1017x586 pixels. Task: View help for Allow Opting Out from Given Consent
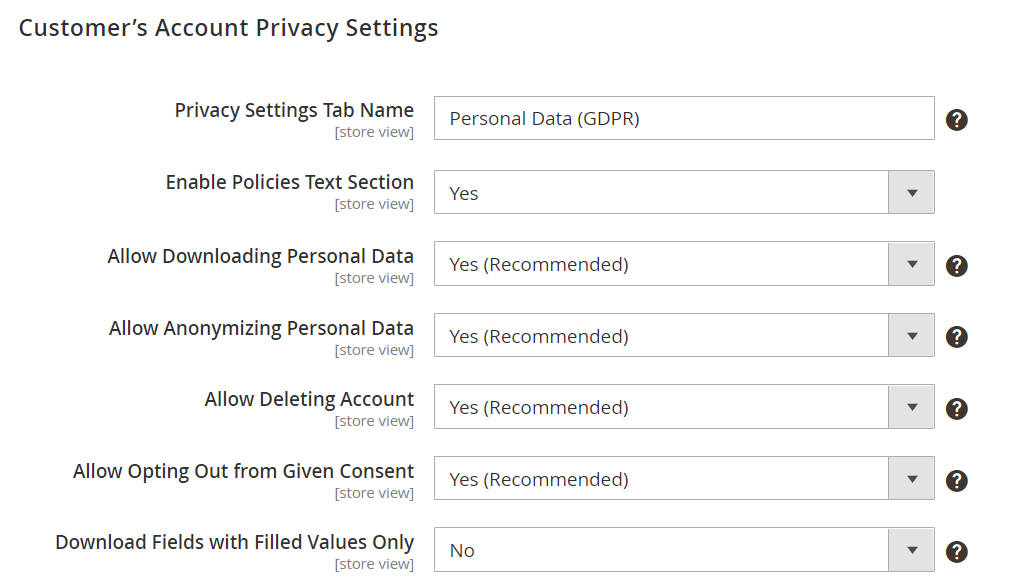pyautogui.click(x=956, y=480)
